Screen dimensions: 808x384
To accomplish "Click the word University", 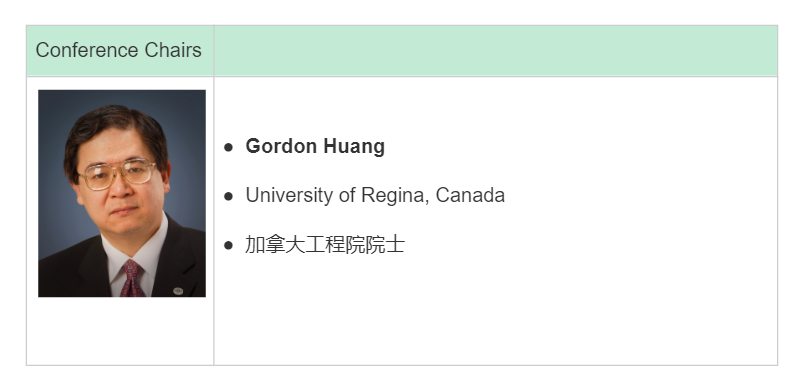I will pyautogui.click(x=289, y=196).
